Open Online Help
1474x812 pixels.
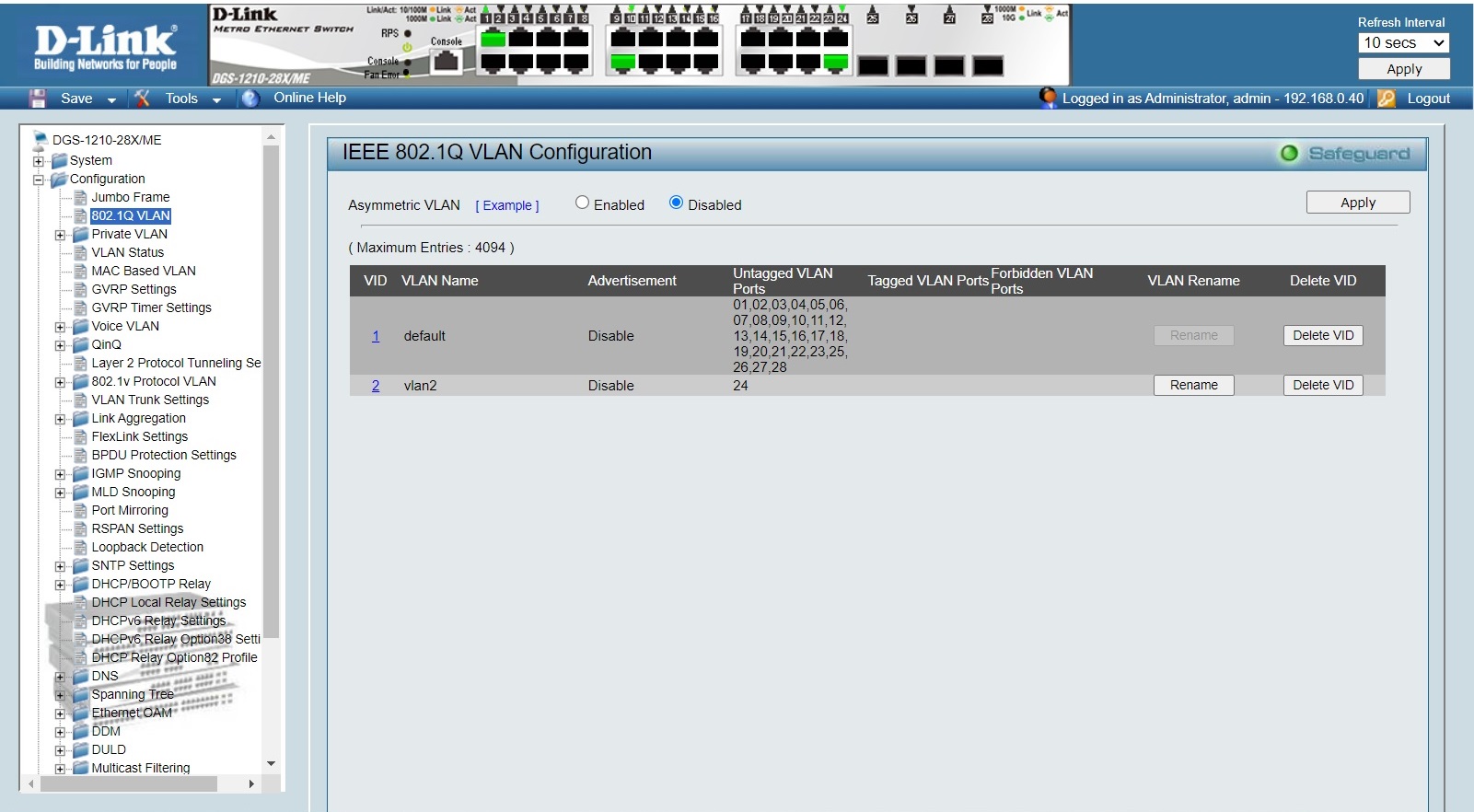click(309, 98)
